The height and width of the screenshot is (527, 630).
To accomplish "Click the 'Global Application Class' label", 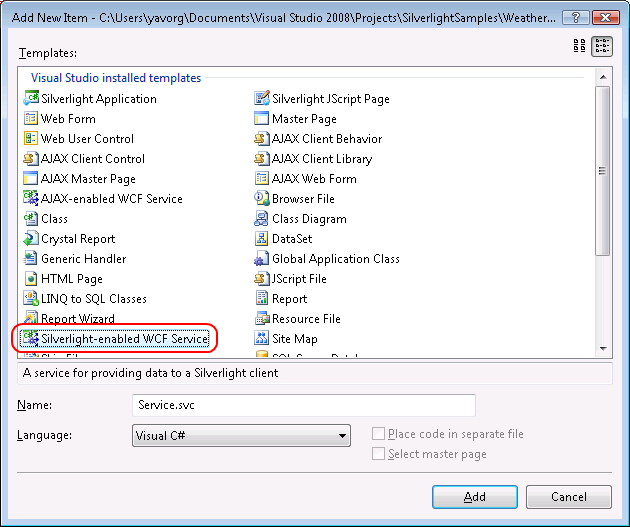I will [335, 259].
